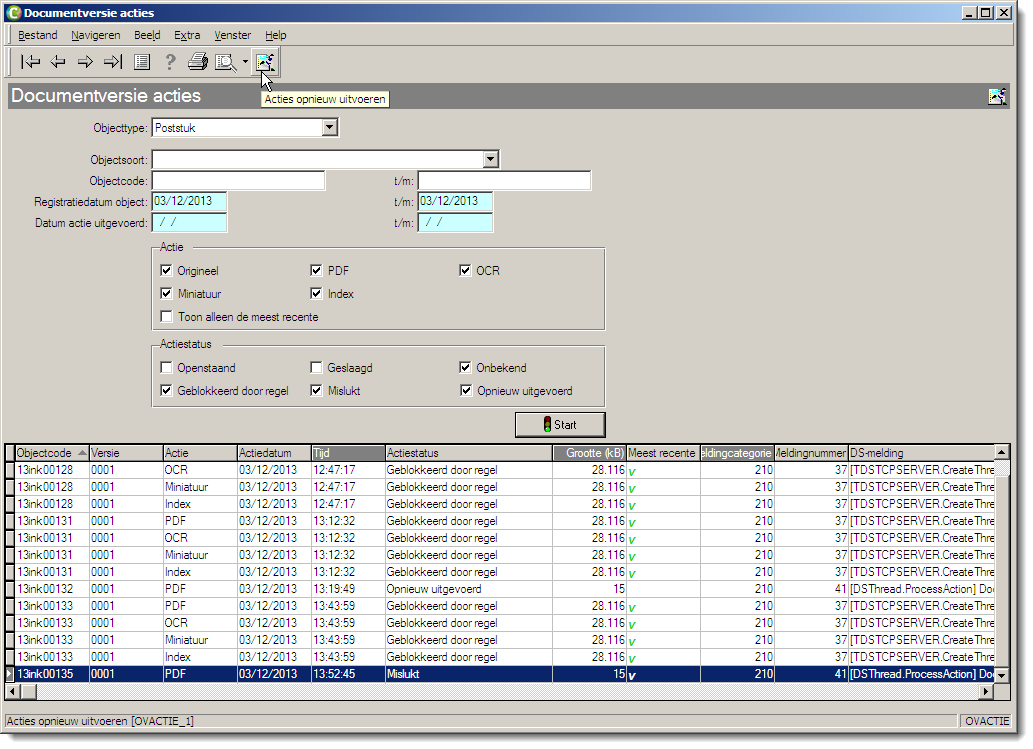Click row selector of 13ink00135 row
The width and height of the screenshot is (1033, 749).
click(x=10, y=674)
